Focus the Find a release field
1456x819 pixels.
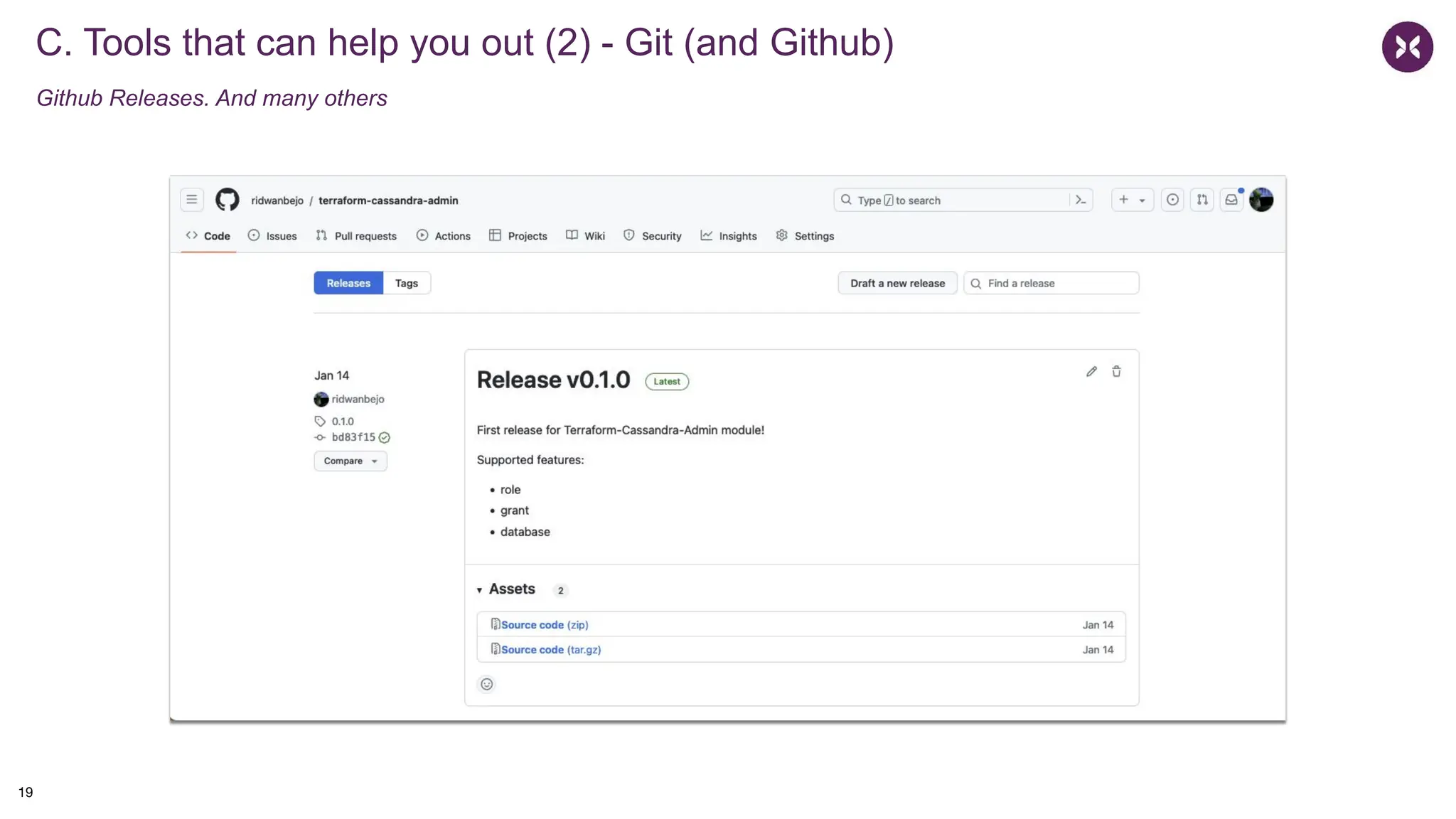pos(1051,283)
